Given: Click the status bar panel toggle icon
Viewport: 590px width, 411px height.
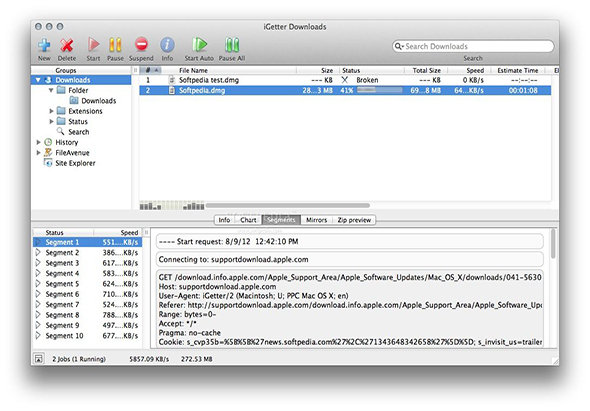Looking at the screenshot, I should pos(39,359).
